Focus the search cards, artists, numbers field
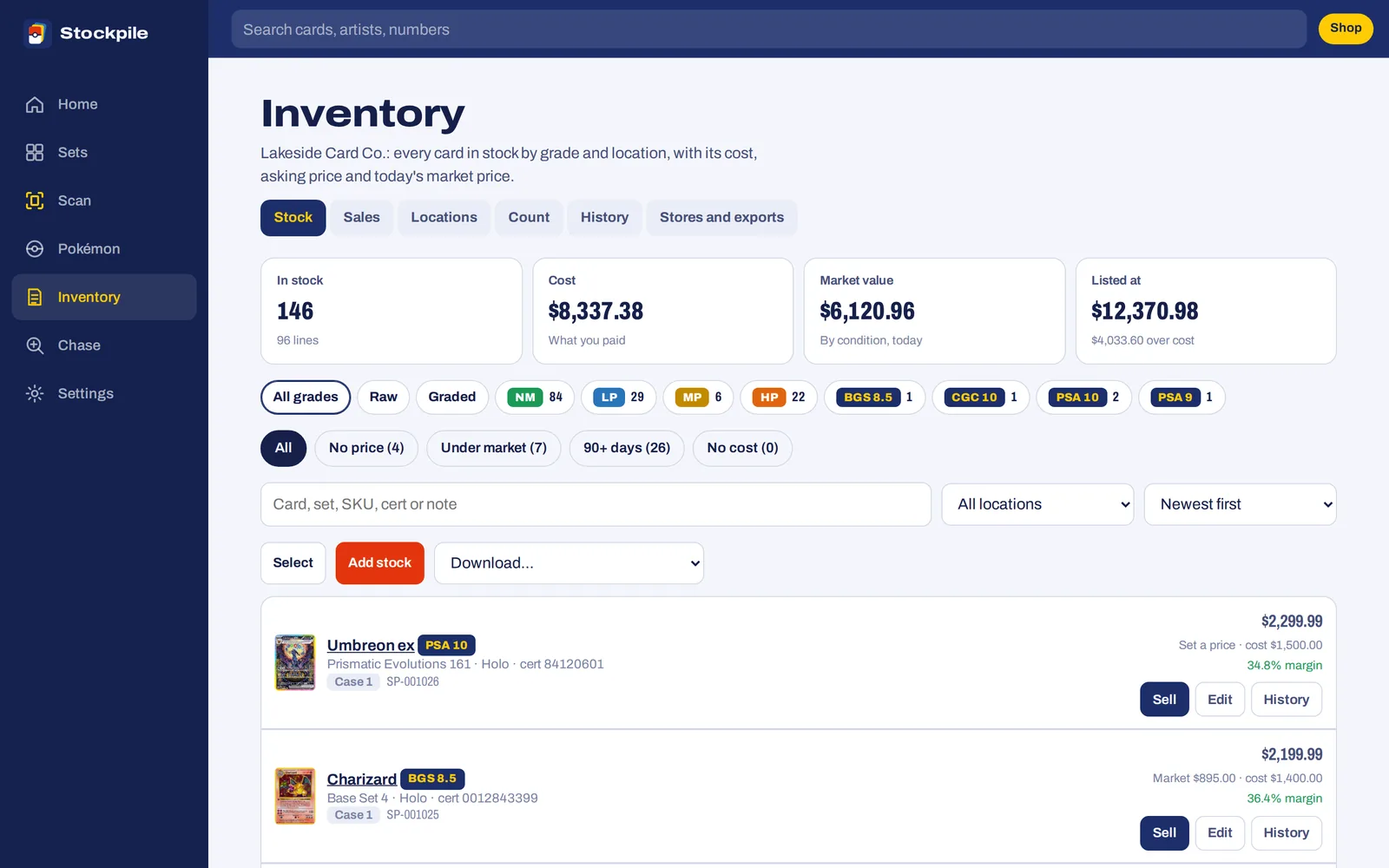 pos(768,30)
